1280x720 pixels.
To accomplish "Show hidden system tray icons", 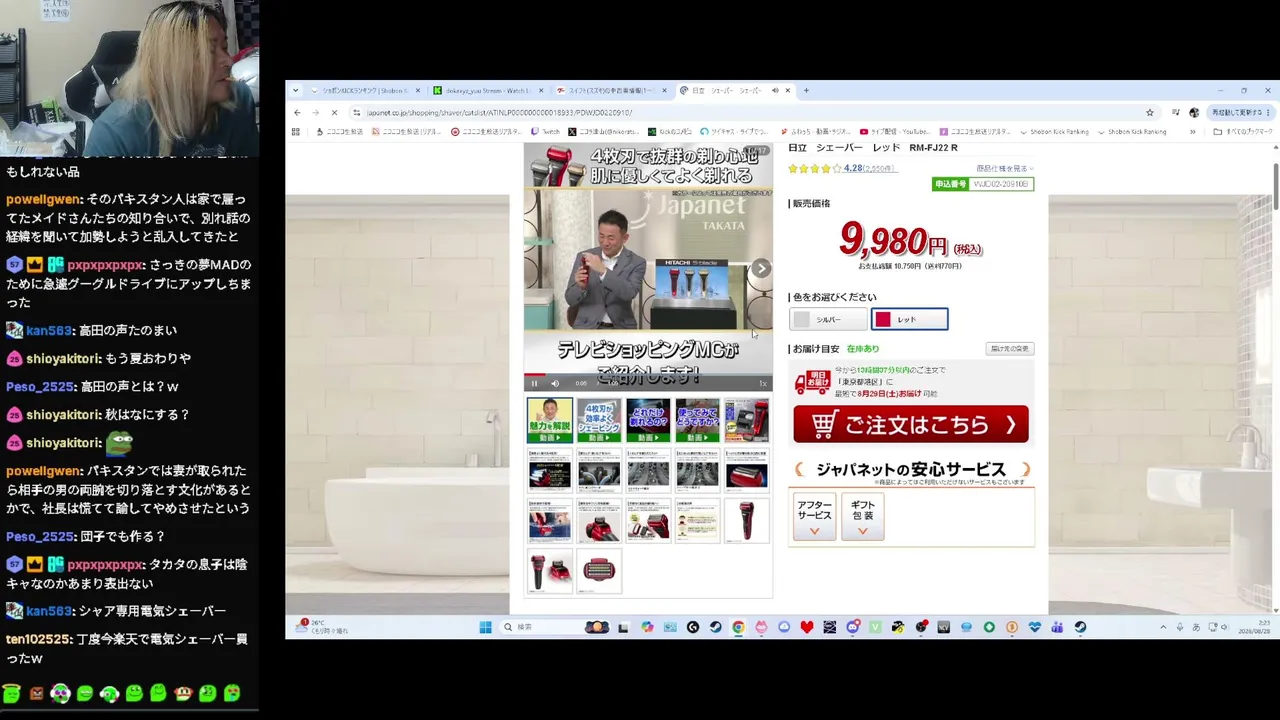I will click(x=1163, y=627).
